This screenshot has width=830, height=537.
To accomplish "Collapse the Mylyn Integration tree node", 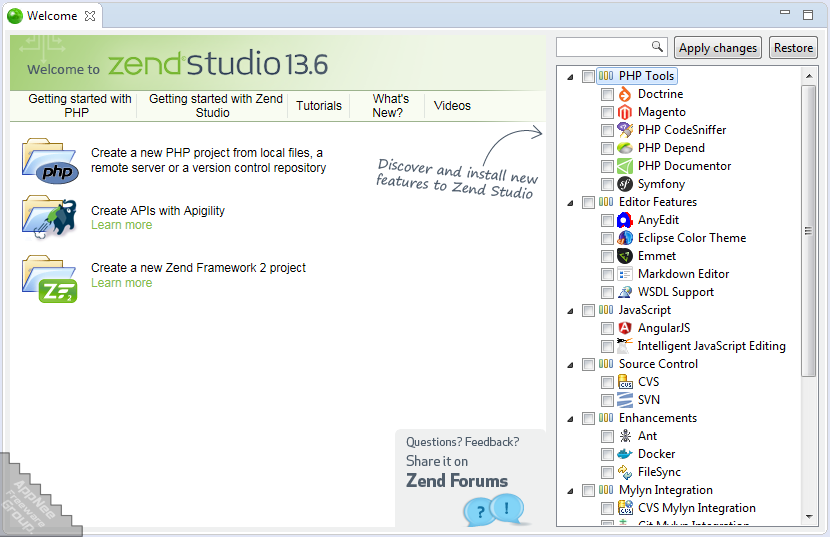I will (x=570, y=491).
